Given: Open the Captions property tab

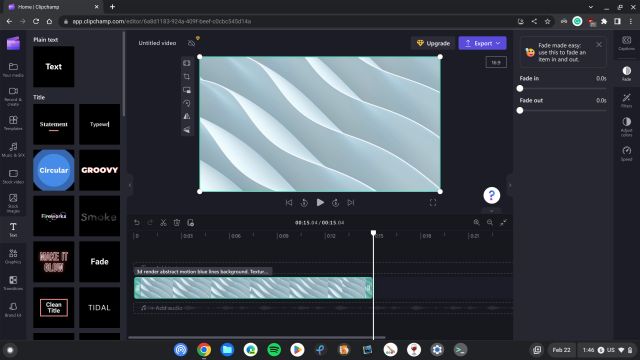Looking at the screenshot, I should coord(627,43).
